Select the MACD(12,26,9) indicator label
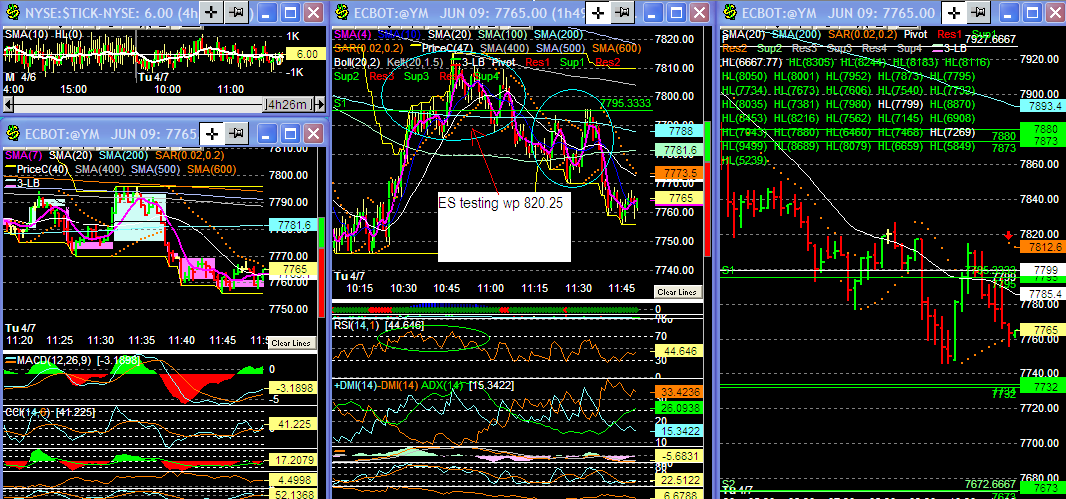The image size is (1066, 499). coord(52,359)
